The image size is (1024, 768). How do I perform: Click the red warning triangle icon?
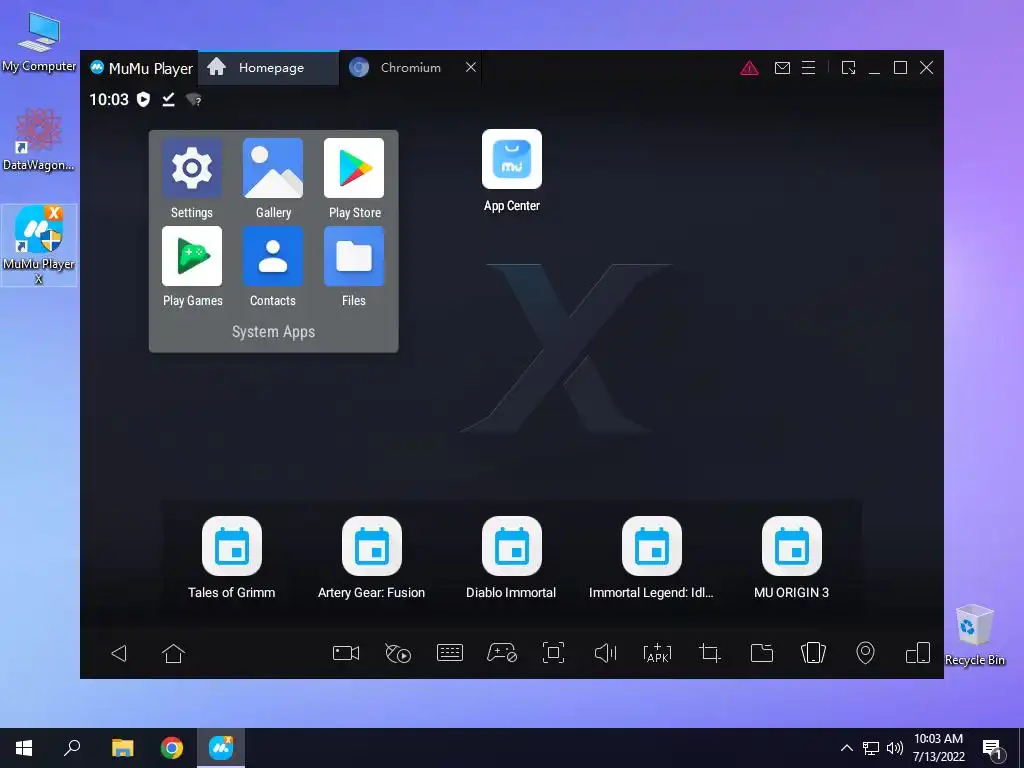(x=749, y=68)
